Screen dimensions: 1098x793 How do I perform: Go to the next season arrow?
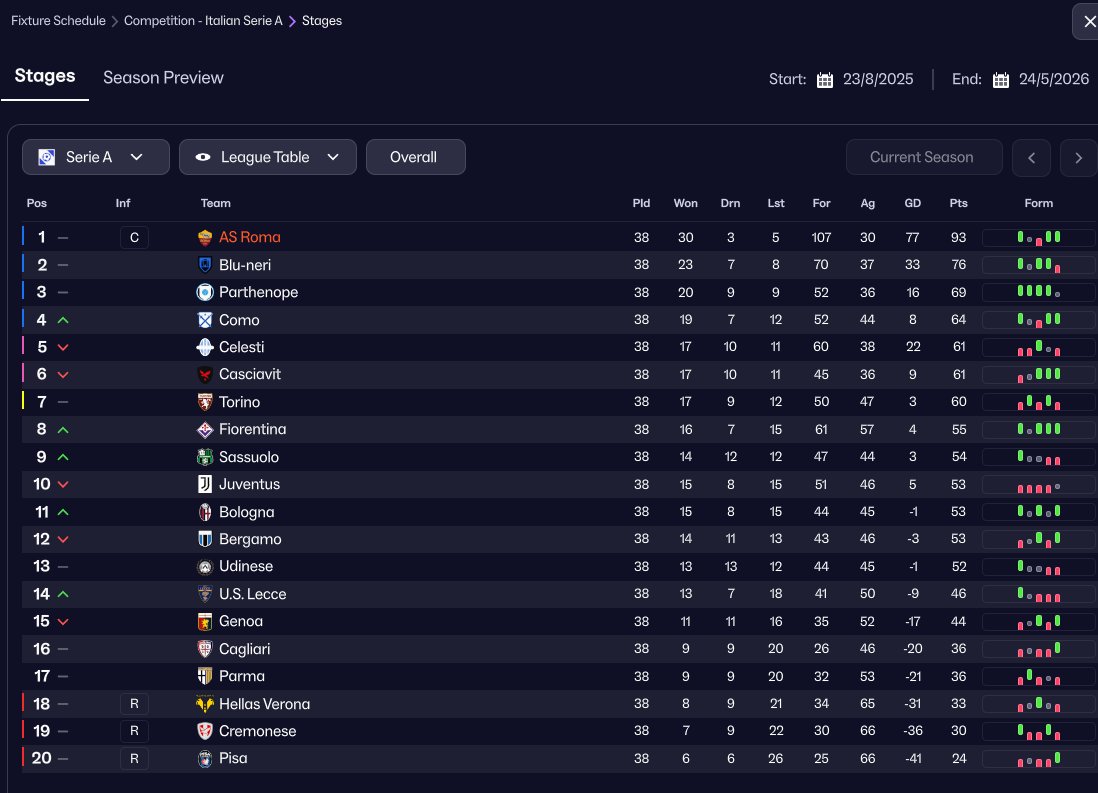pos(1078,157)
